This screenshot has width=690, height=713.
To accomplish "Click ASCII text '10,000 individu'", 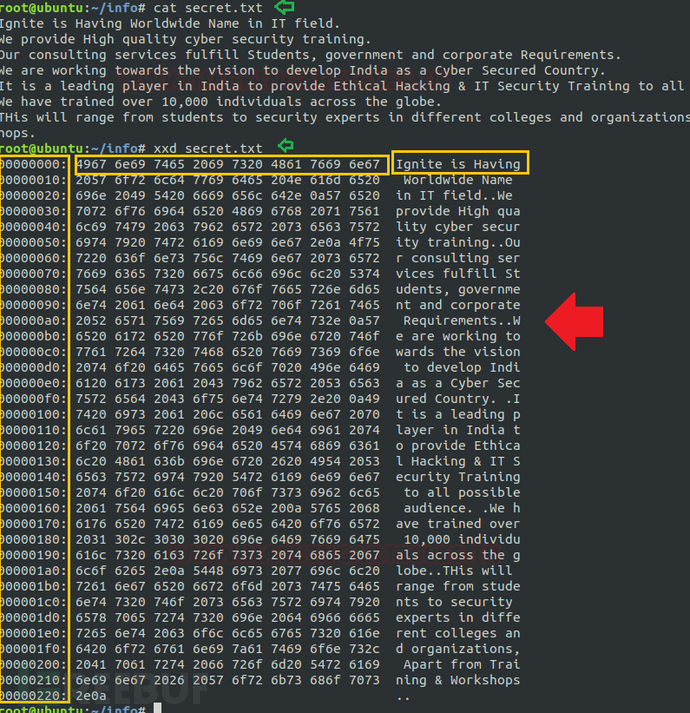I will point(462,539).
